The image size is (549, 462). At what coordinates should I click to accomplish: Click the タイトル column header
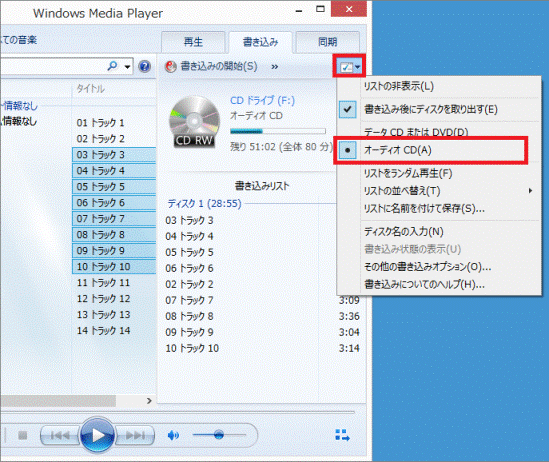[90, 89]
